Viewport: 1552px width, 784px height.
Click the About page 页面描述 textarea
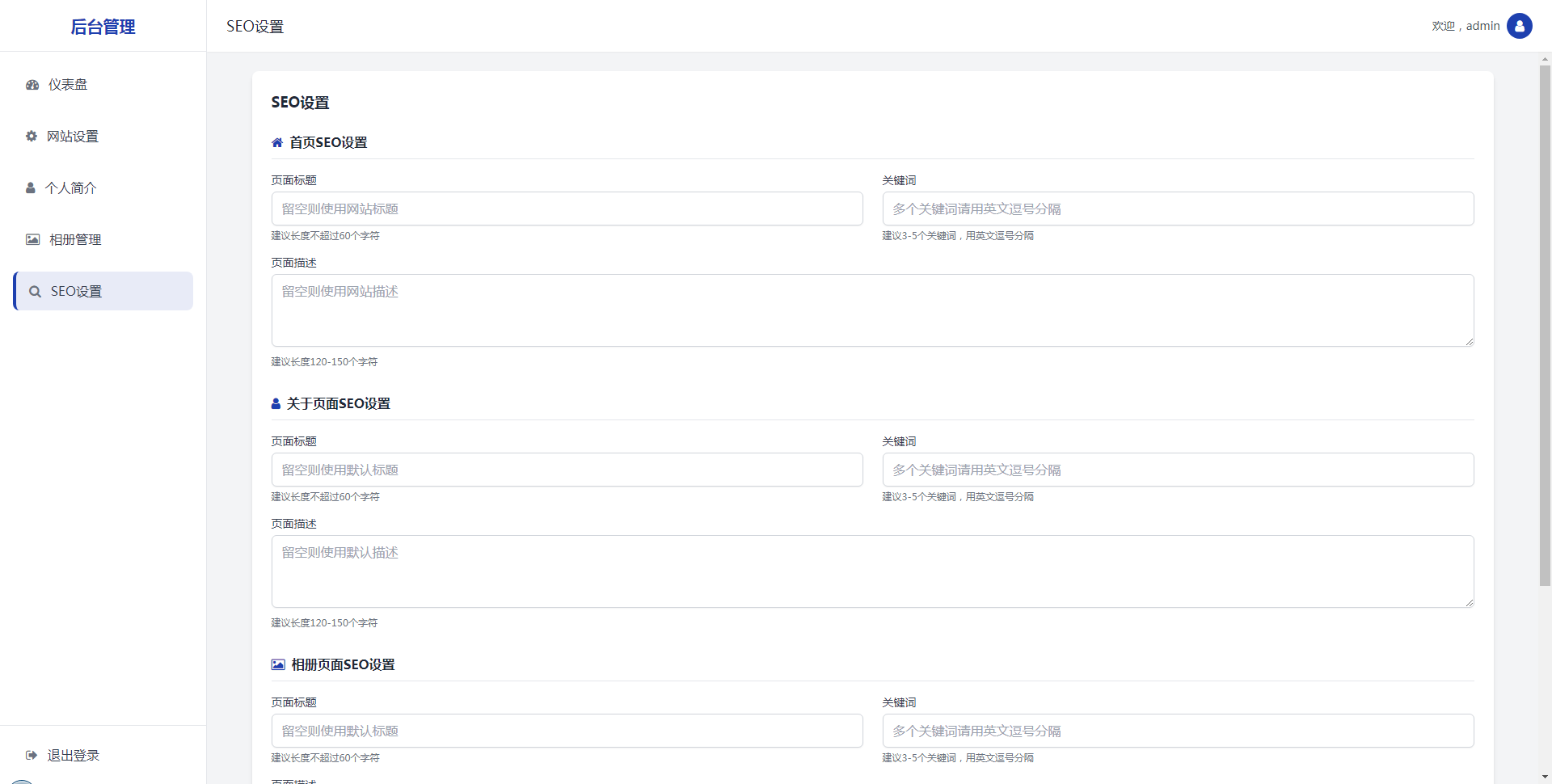coord(872,571)
